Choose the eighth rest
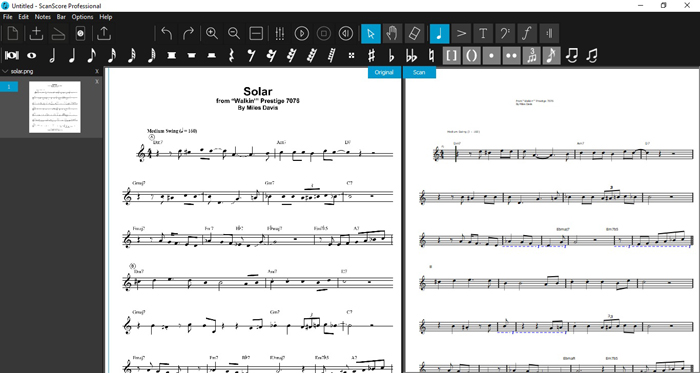Viewport: 700px width, 373px height. [251, 56]
